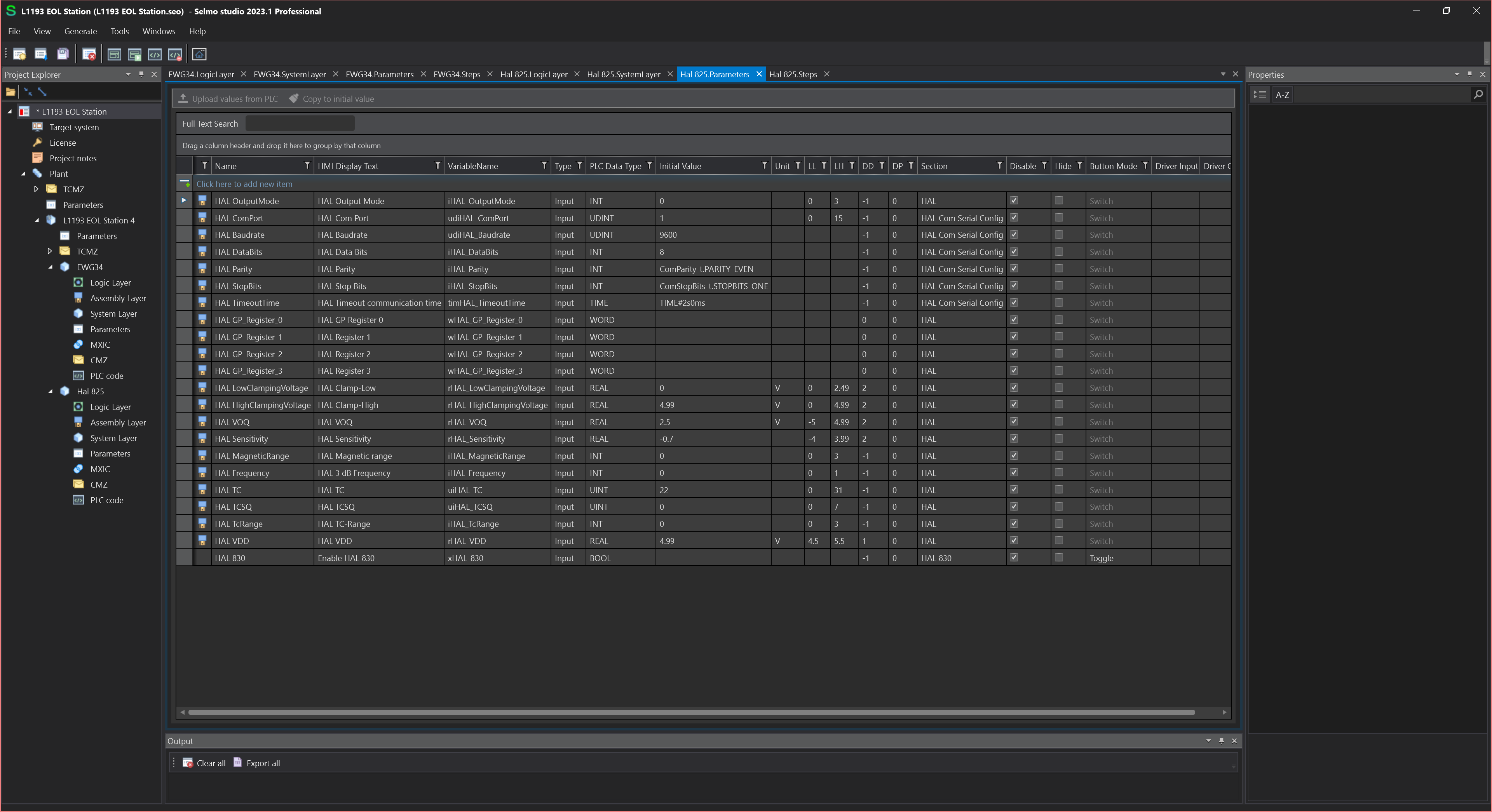Toggle Disable checkbox for HAL OutputMode

pyautogui.click(x=1014, y=200)
